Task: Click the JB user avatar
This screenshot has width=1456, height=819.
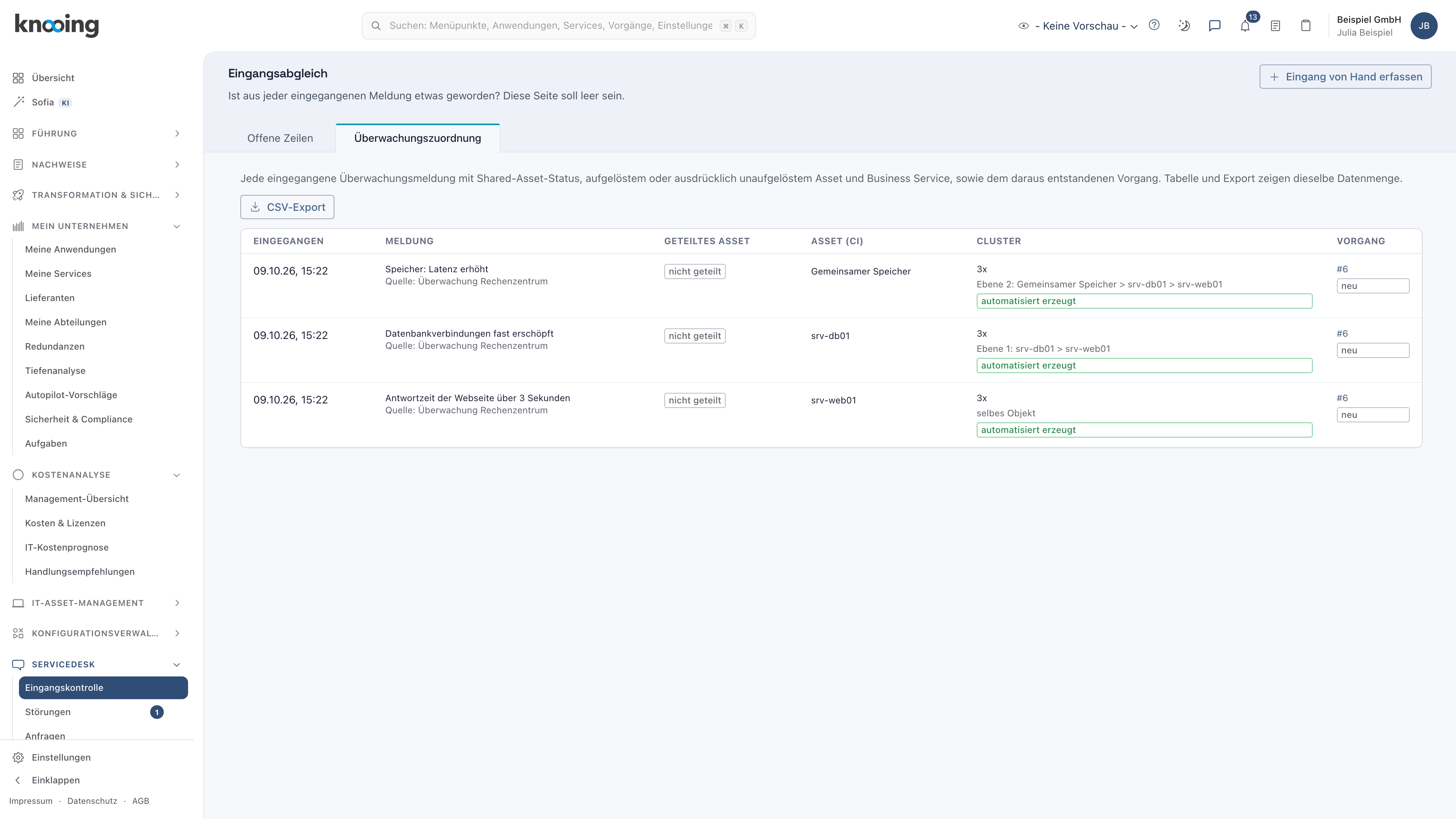Action: click(x=1424, y=25)
